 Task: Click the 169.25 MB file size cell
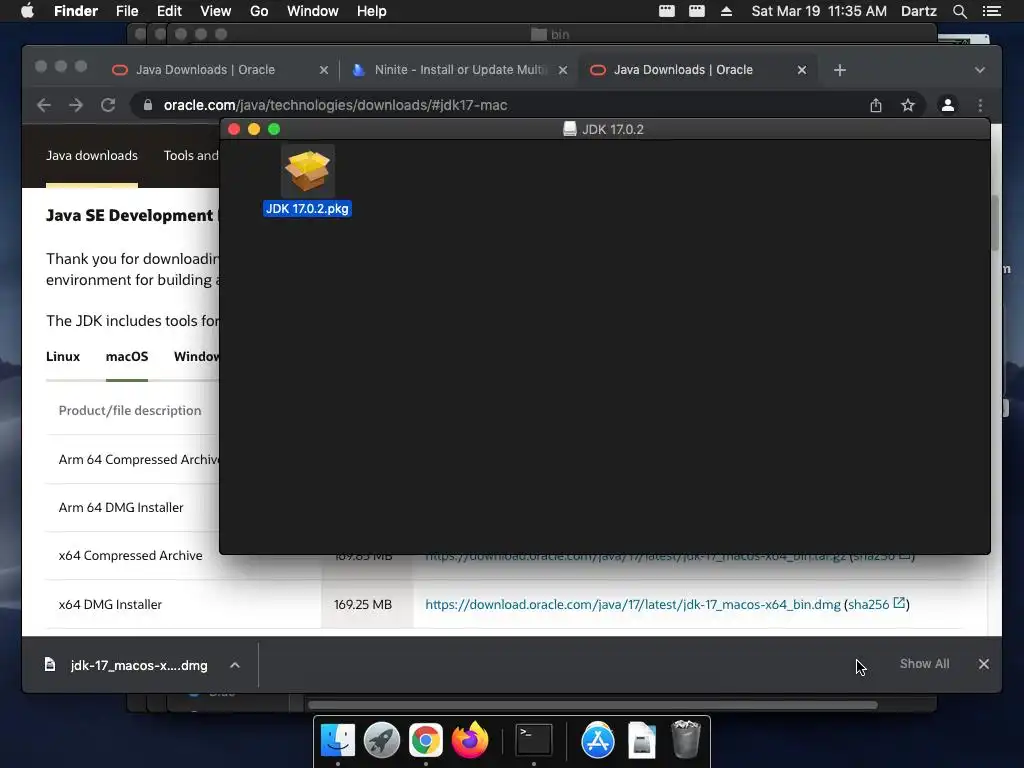tap(363, 605)
